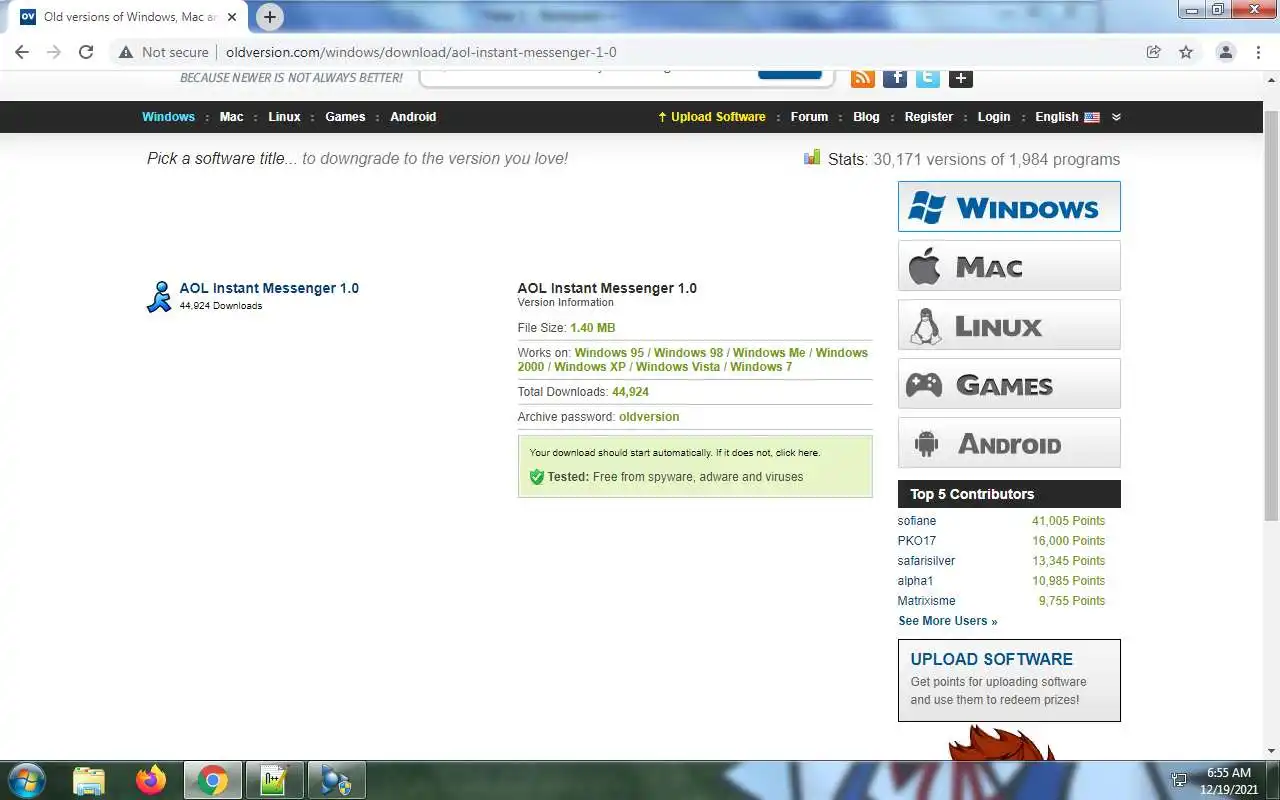Click the plus share icon
The image size is (1280, 800).
(961, 77)
